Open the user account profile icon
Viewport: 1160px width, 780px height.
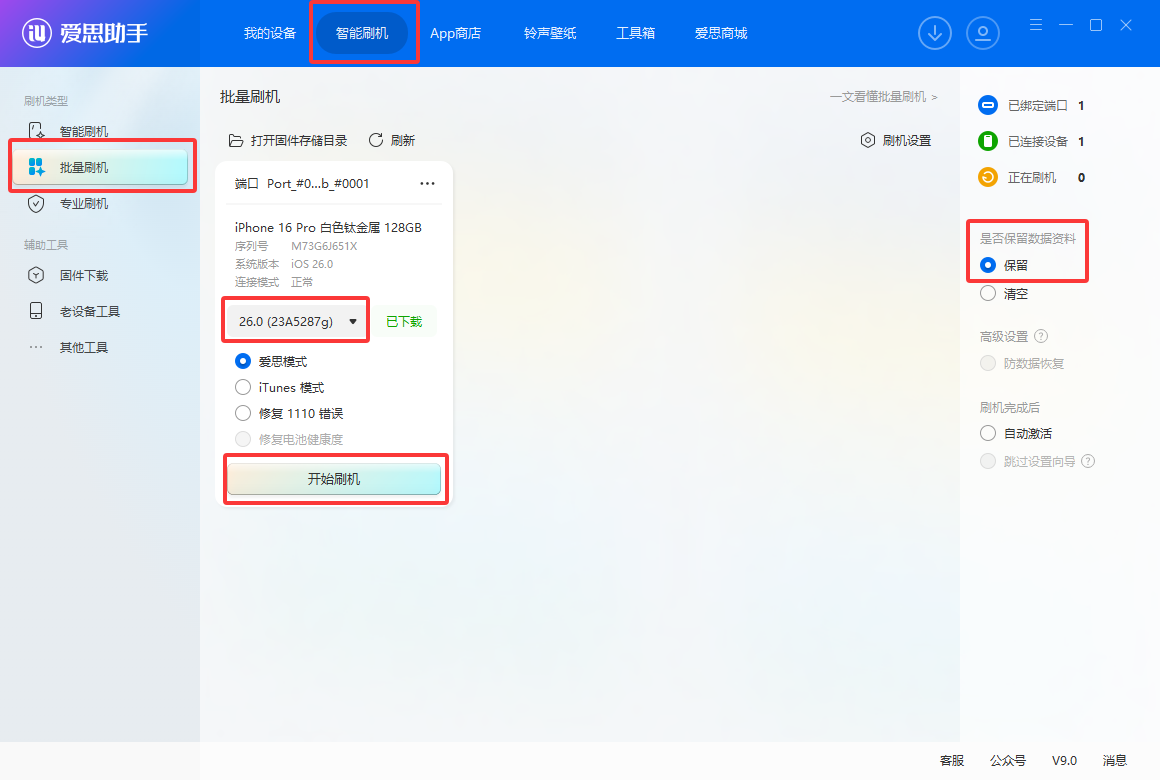pyautogui.click(x=983, y=33)
